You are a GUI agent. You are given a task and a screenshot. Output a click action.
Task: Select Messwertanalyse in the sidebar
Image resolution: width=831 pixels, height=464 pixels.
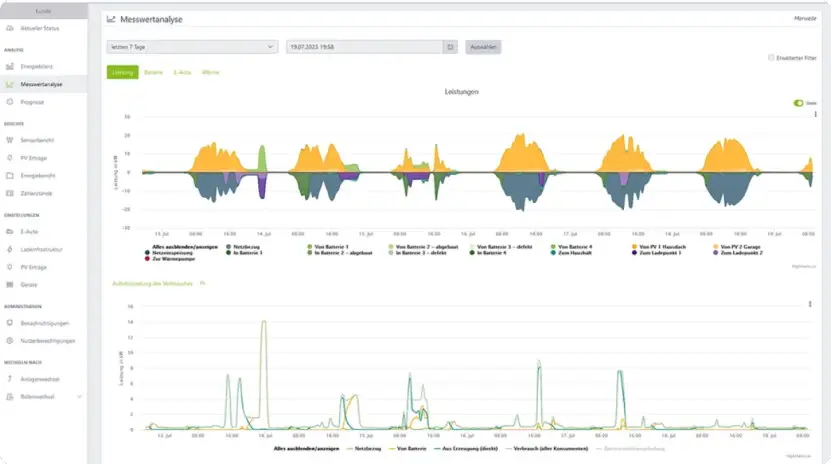41,84
